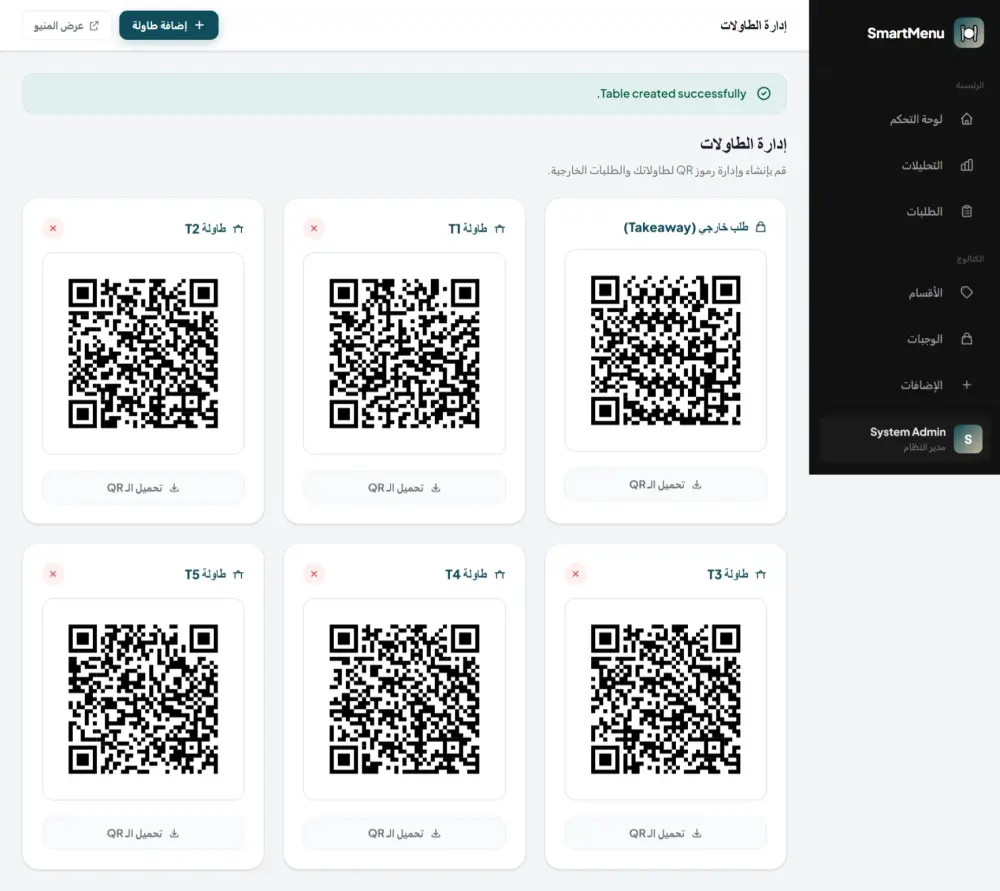Image resolution: width=1000 pixels, height=891 pixels.
Task: Click the home icon beside لوحة التحكم
Action: (967, 119)
